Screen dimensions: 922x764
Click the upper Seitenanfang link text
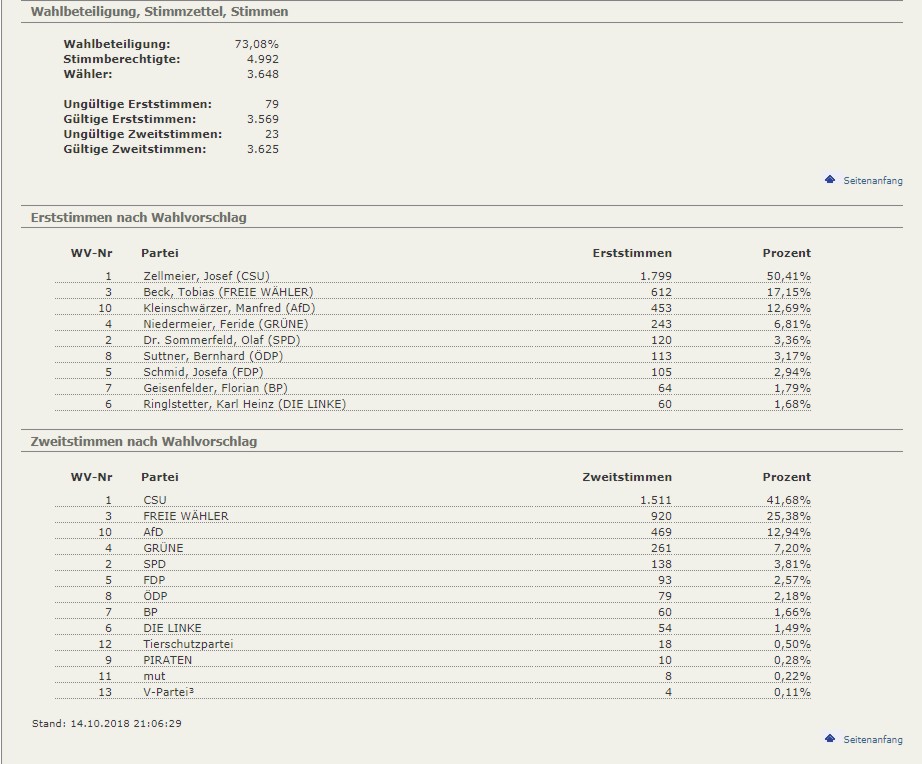(x=873, y=181)
